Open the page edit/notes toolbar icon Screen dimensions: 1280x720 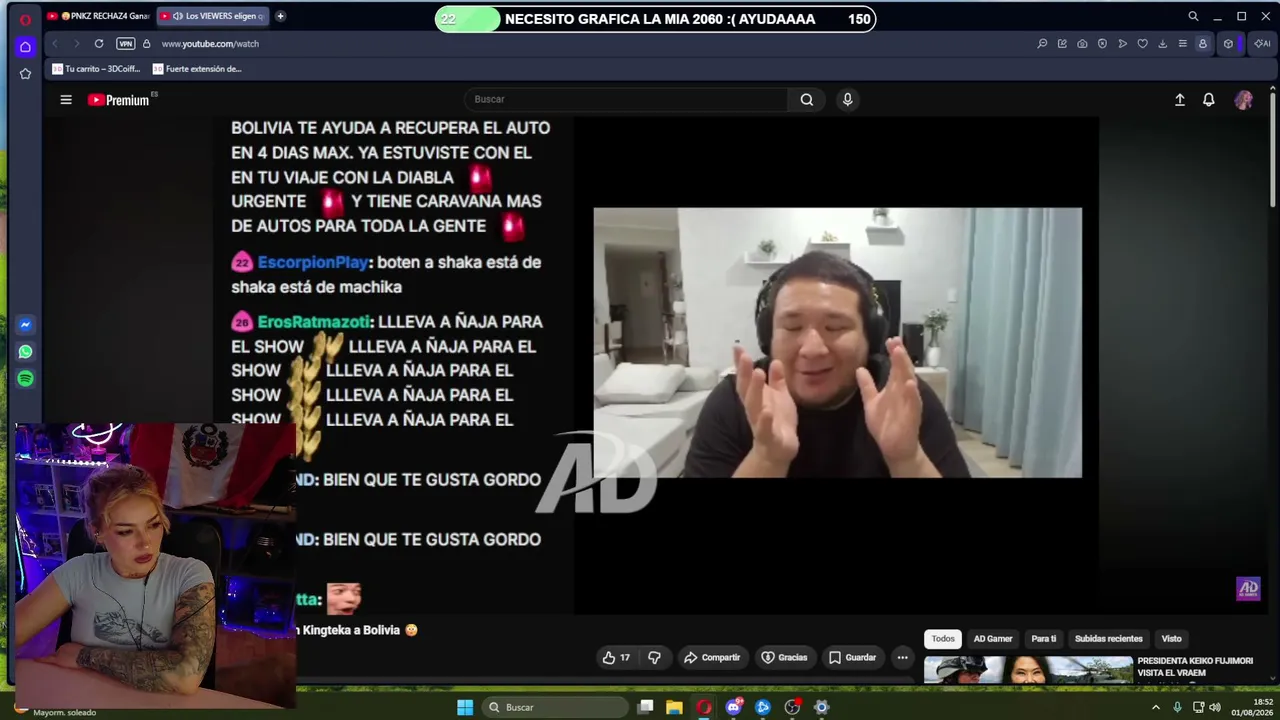tap(1062, 44)
